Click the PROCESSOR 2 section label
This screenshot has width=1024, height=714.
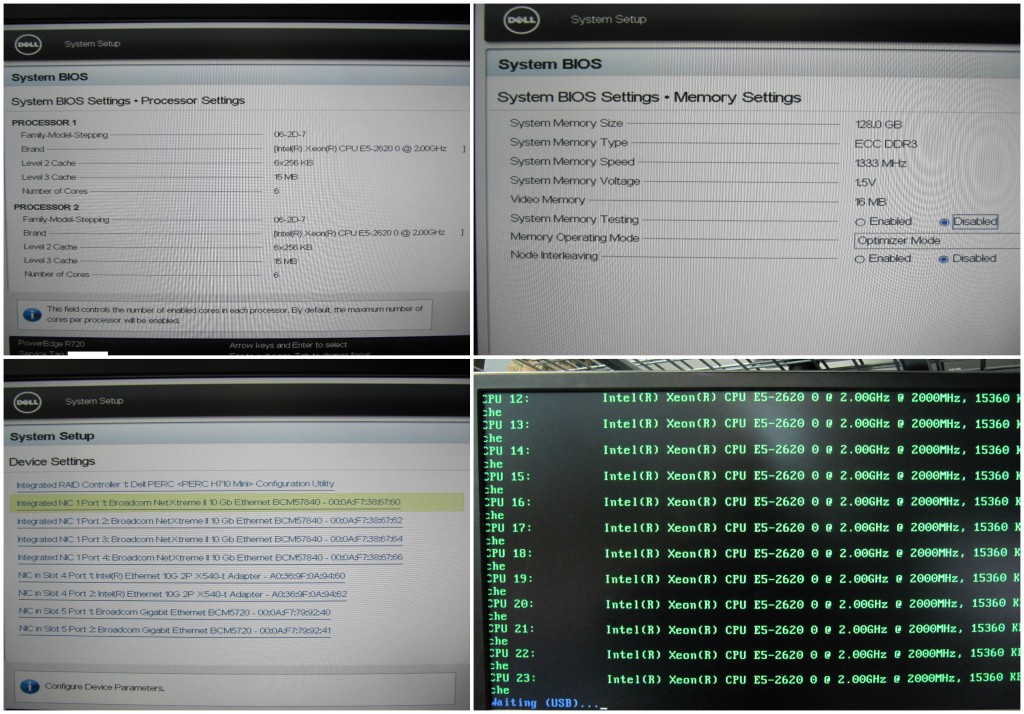point(46,206)
